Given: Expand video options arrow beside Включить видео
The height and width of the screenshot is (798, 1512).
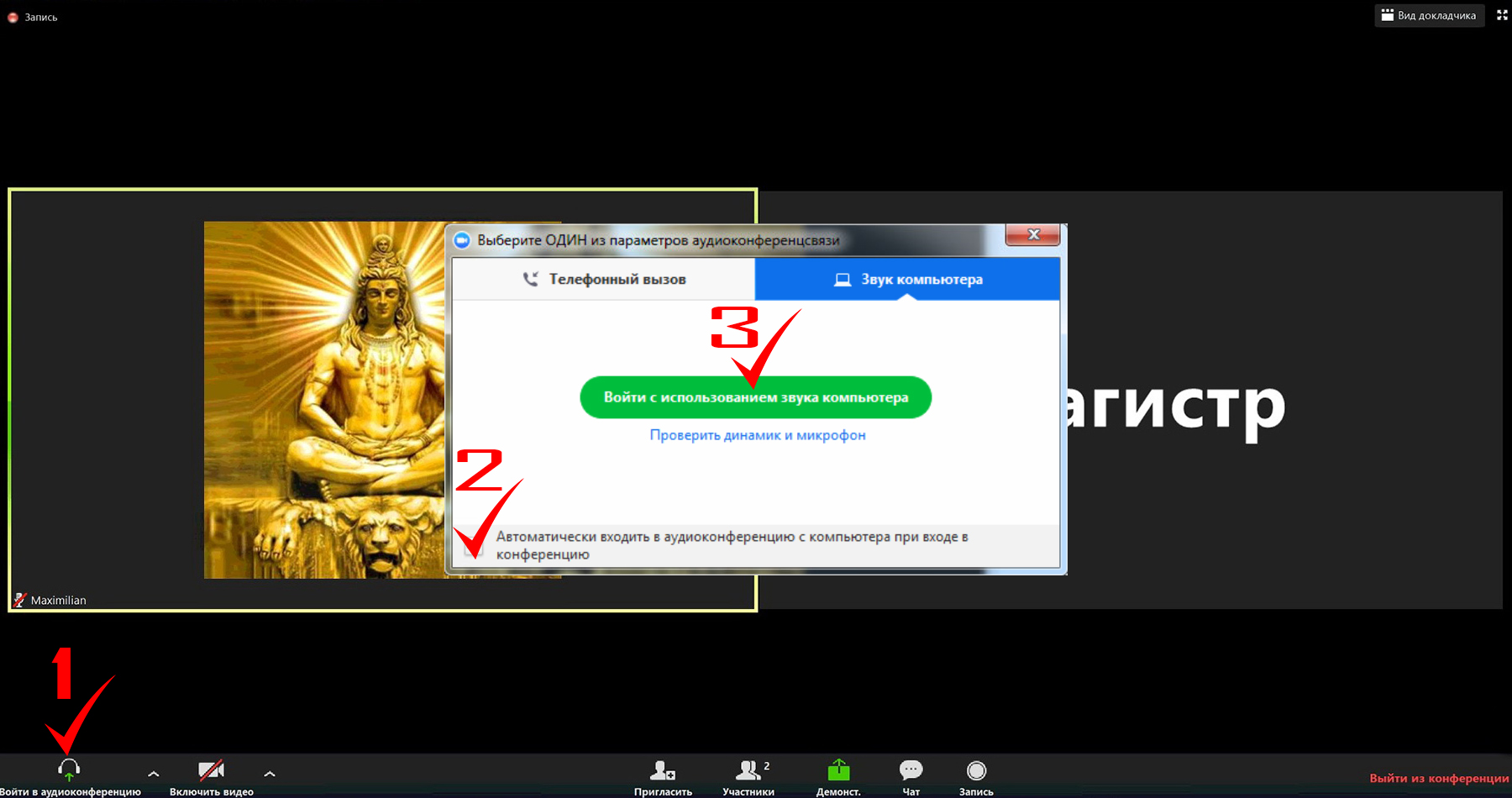Looking at the screenshot, I should [269, 774].
